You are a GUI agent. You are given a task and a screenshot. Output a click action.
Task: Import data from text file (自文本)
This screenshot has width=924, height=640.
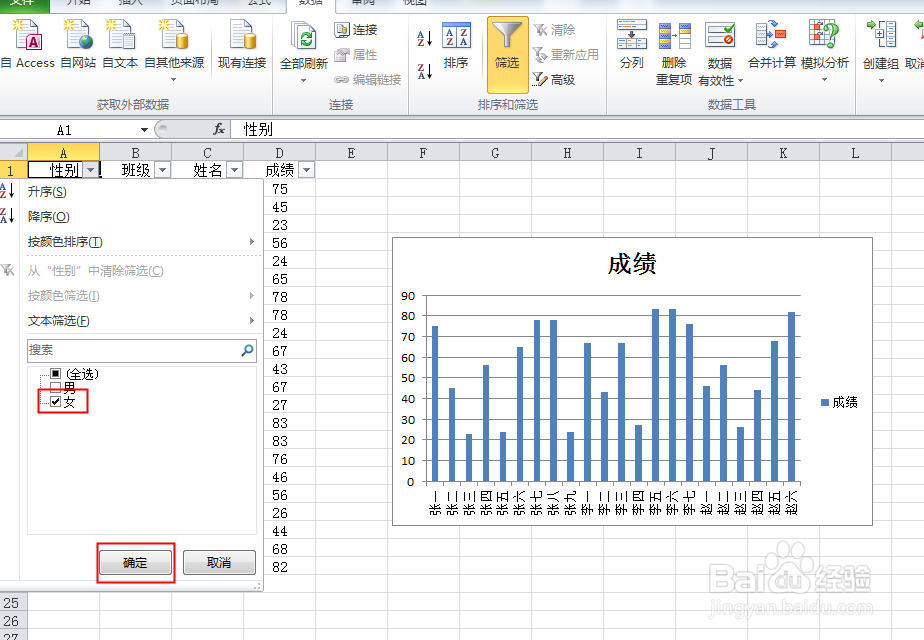120,44
